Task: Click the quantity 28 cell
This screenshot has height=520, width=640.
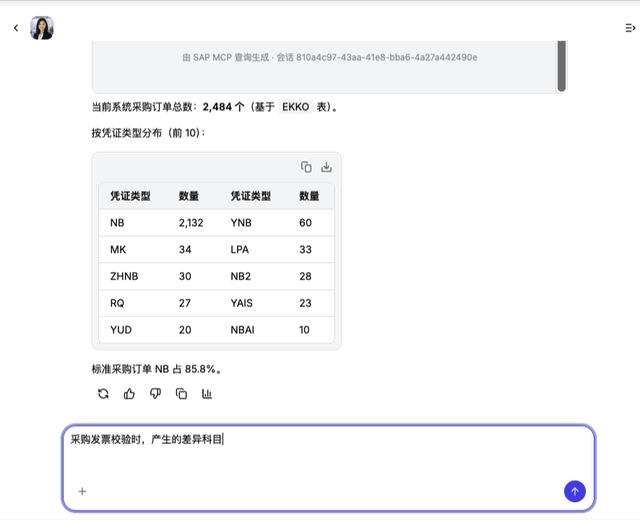Action: (x=305, y=276)
